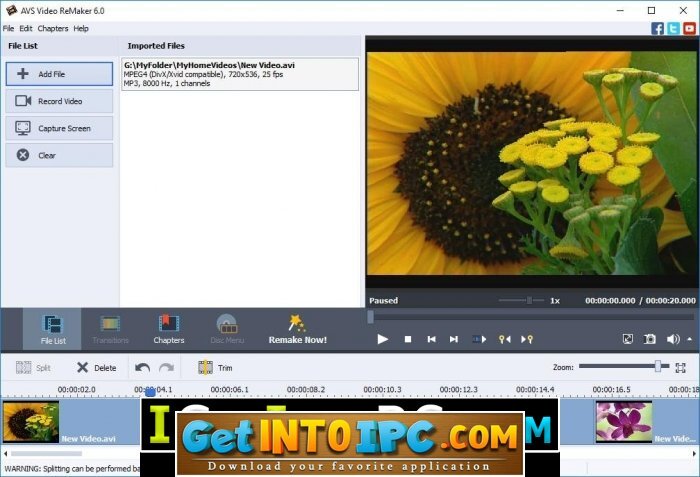Viewport: 700px width, 477px height.
Task: Select the blue timeline playhead marker
Action: 150,392
